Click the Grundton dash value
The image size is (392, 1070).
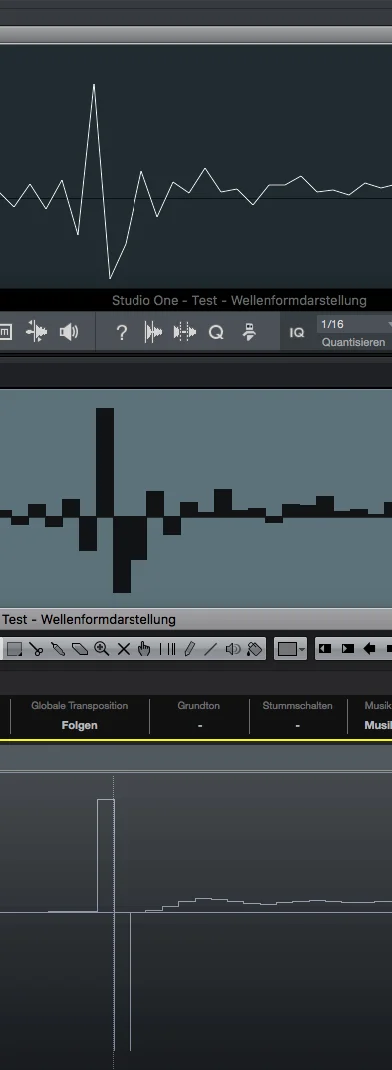(199, 725)
